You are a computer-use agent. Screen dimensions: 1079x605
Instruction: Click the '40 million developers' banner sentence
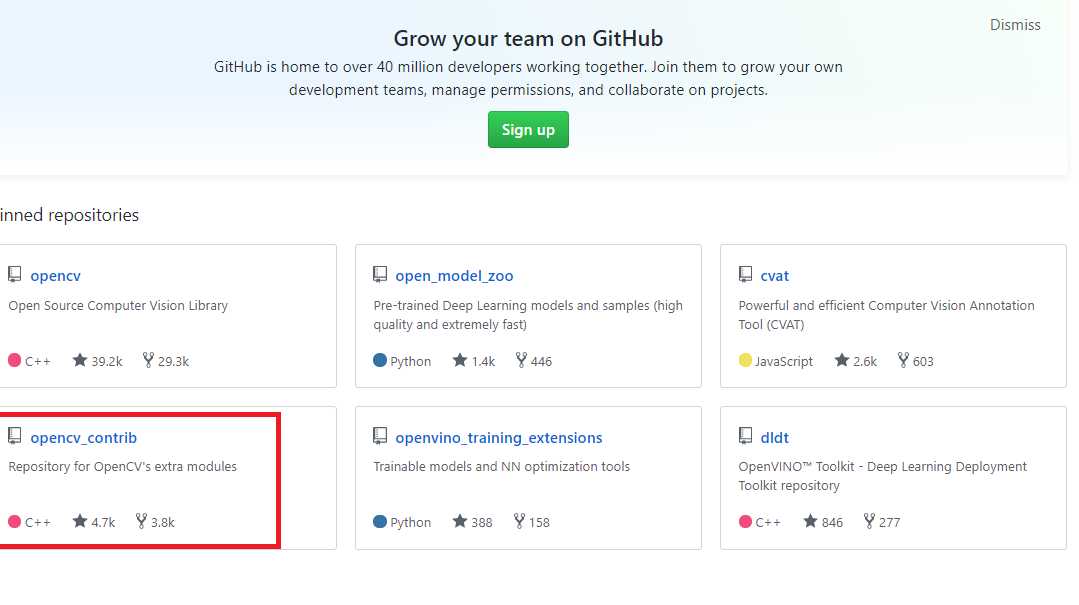pyautogui.click(x=528, y=78)
